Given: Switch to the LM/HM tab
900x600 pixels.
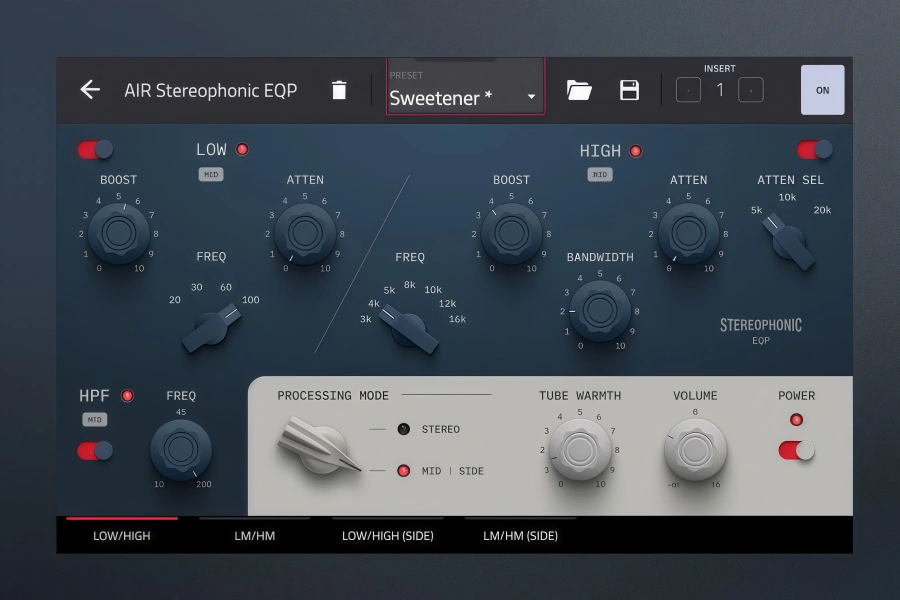Looking at the screenshot, I should (x=254, y=535).
